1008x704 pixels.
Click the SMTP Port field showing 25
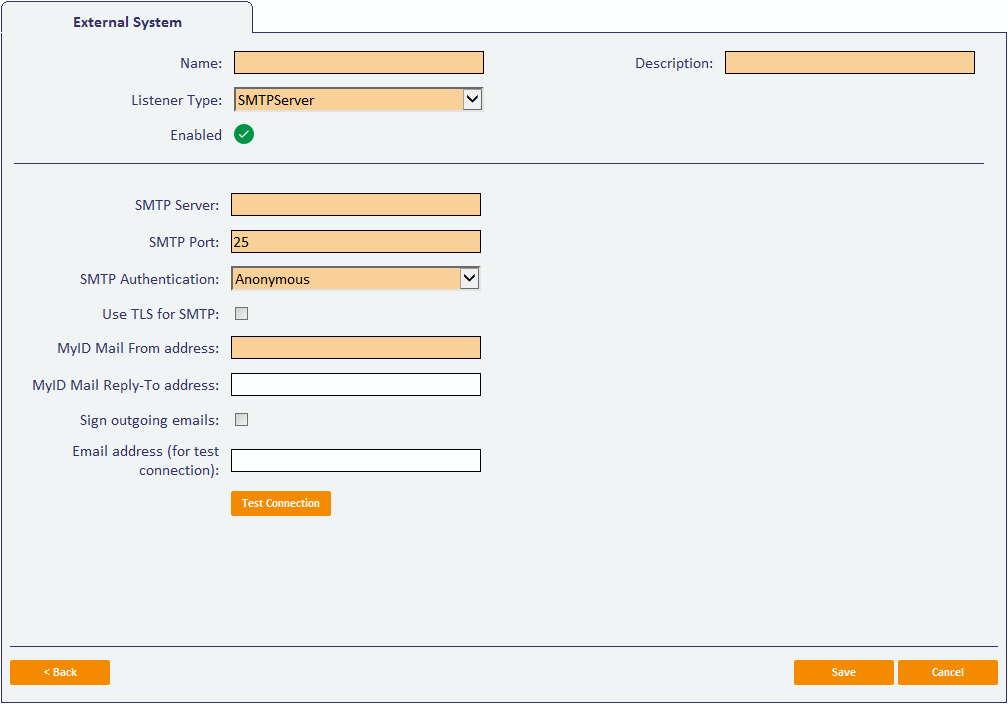355,242
